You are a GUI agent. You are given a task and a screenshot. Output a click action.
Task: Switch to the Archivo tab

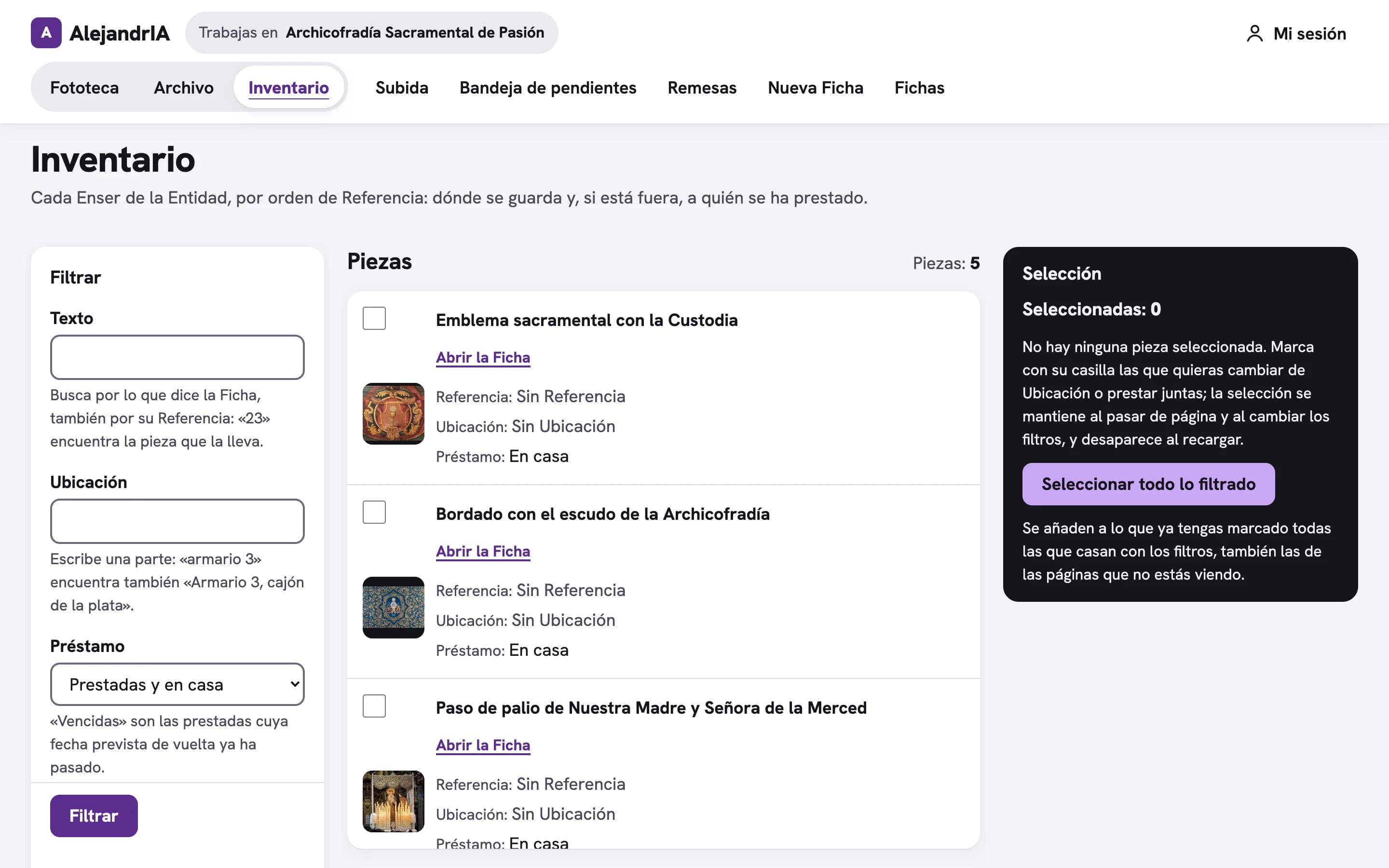[184, 87]
